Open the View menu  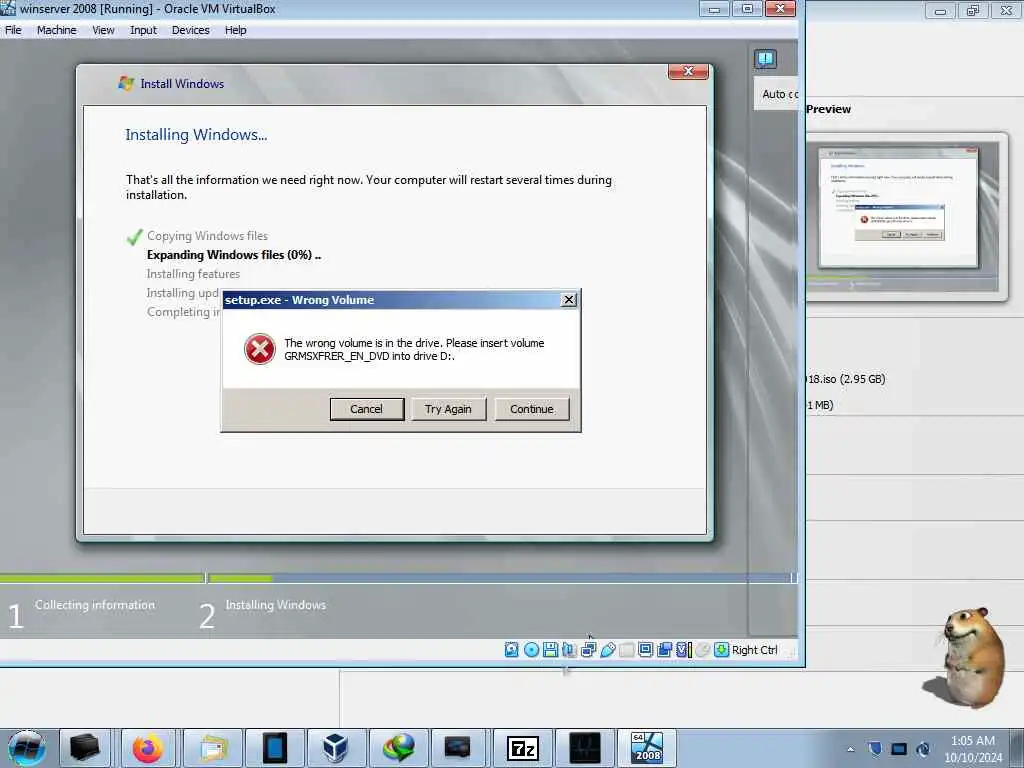coord(103,30)
